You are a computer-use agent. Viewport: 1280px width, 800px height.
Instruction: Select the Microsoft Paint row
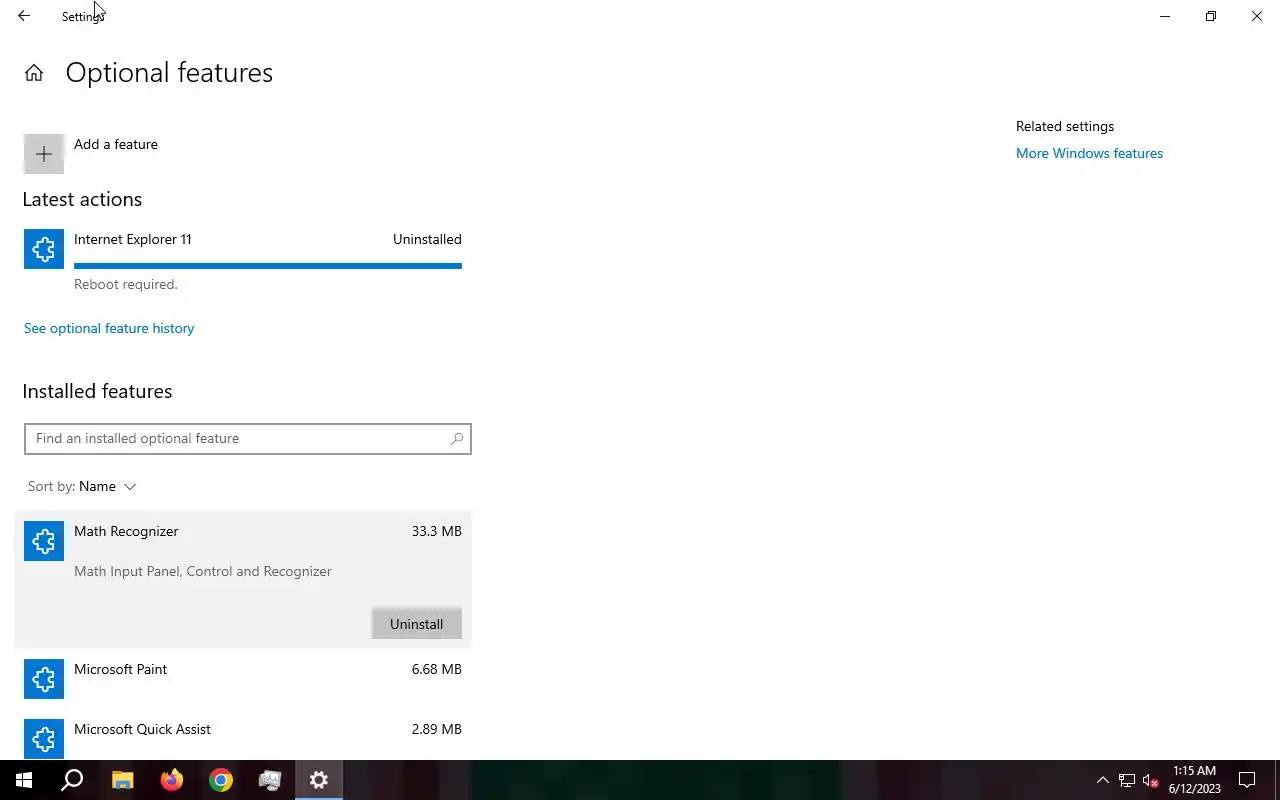[x=243, y=679]
